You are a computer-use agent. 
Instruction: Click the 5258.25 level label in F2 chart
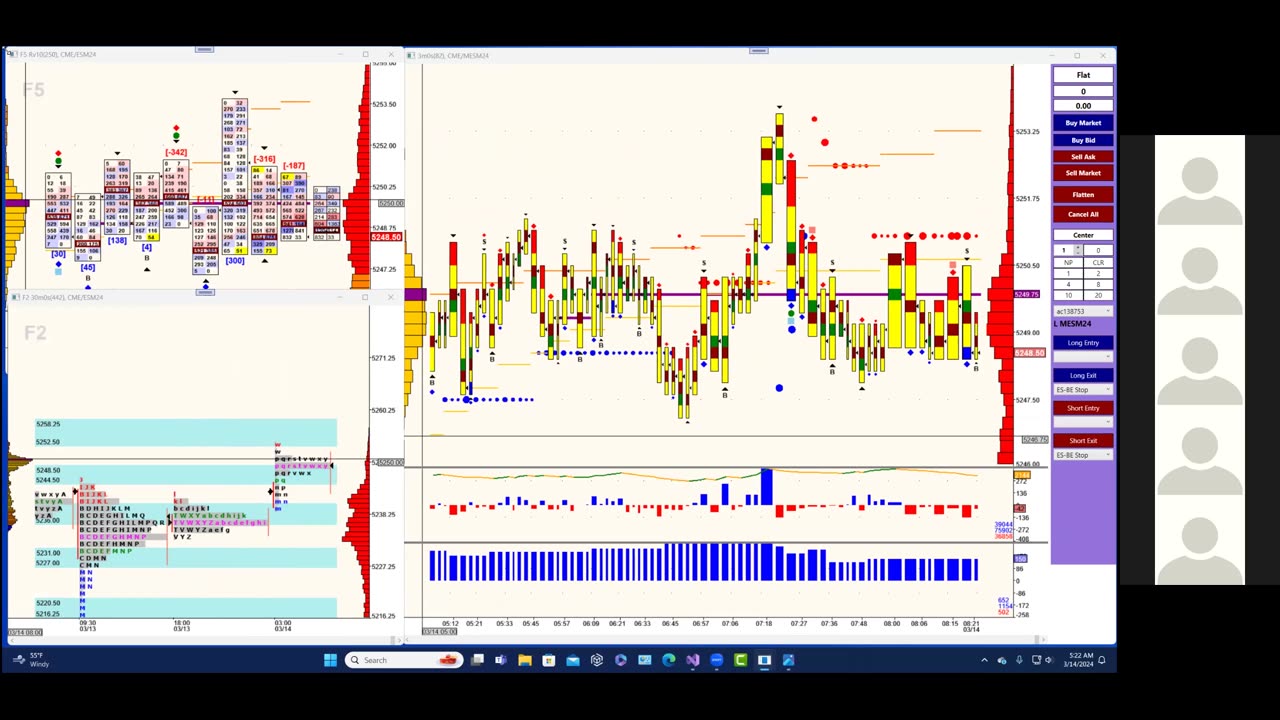click(48, 424)
